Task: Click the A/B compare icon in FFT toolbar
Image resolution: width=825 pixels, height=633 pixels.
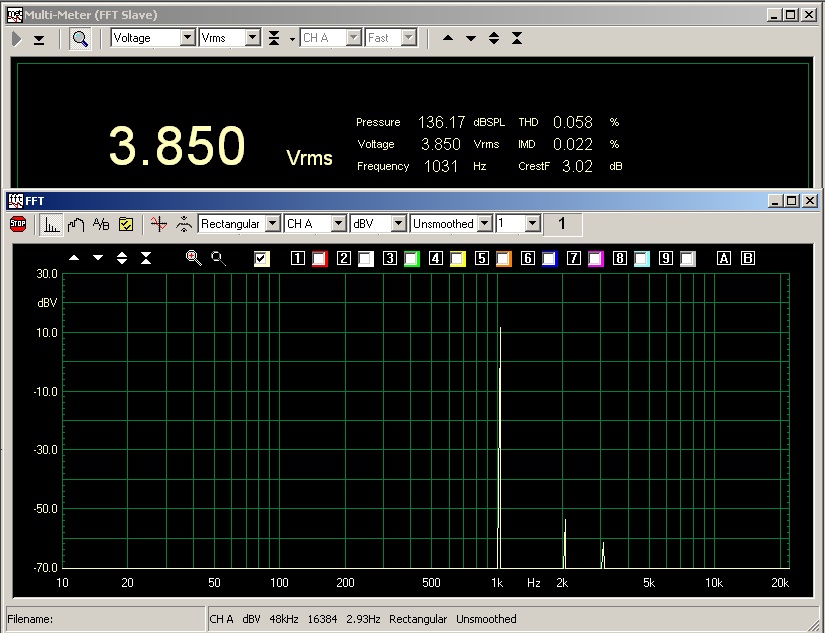Action: coord(101,224)
